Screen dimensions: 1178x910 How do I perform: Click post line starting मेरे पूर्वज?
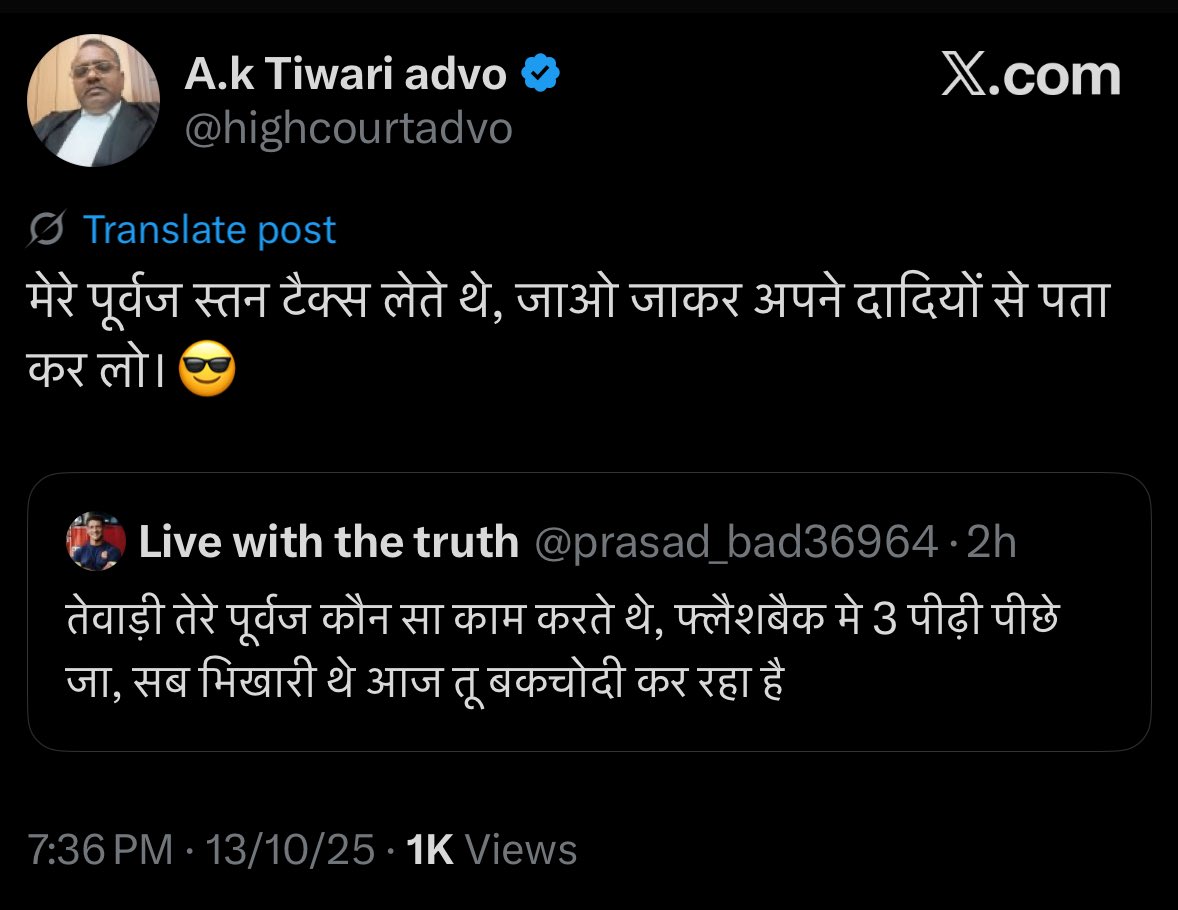(569, 300)
